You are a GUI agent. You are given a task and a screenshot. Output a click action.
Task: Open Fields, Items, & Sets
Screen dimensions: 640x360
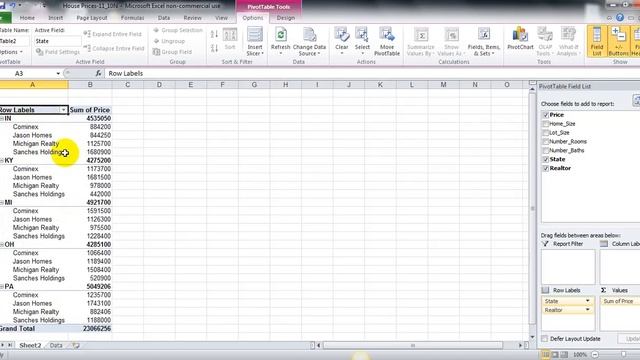point(484,41)
